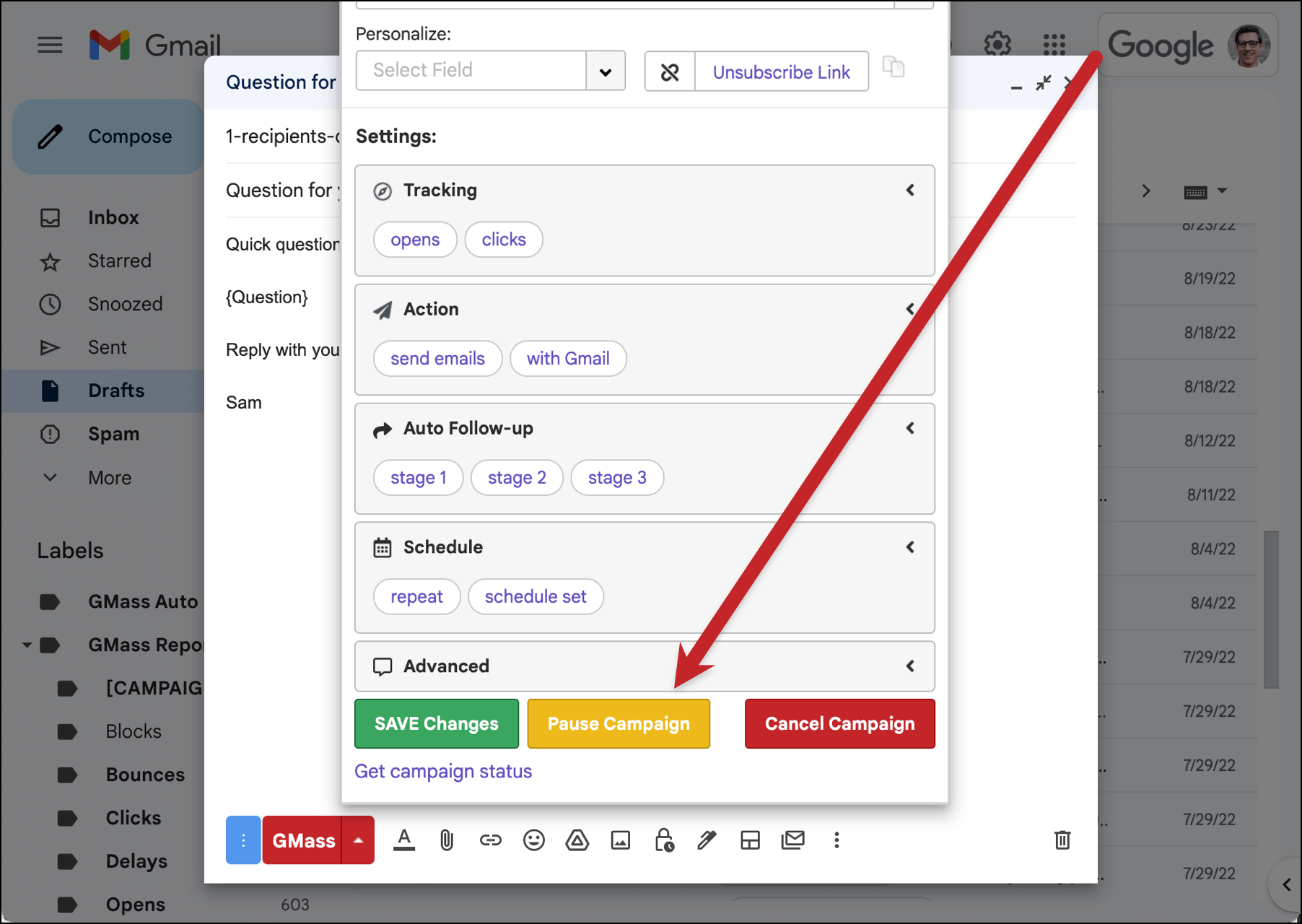Toggle the clicks tracking pill
1302x924 pixels.
pyautogui.click(x=504, y=240)
